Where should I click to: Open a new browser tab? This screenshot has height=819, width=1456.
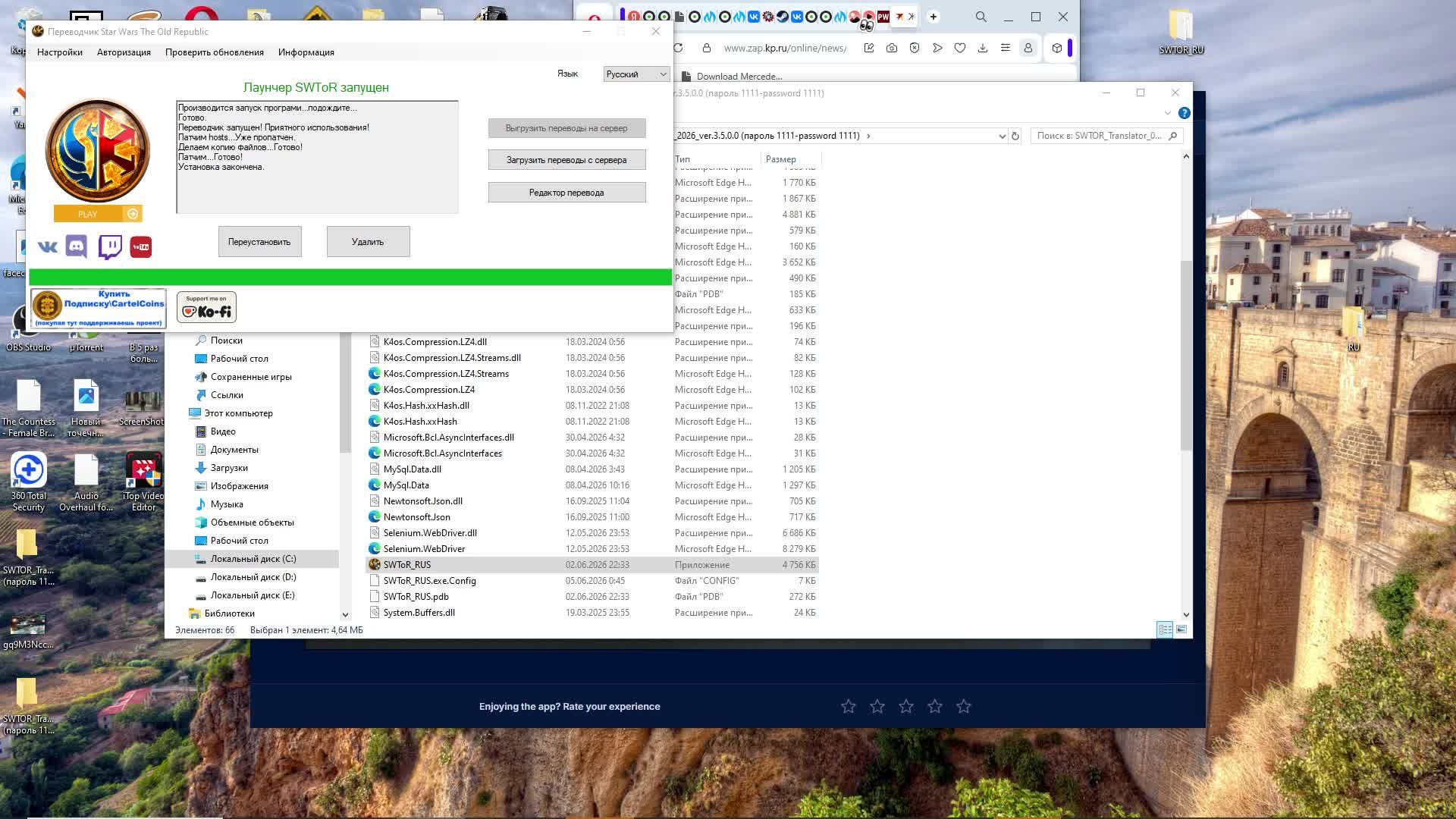(x=934, y=17)
